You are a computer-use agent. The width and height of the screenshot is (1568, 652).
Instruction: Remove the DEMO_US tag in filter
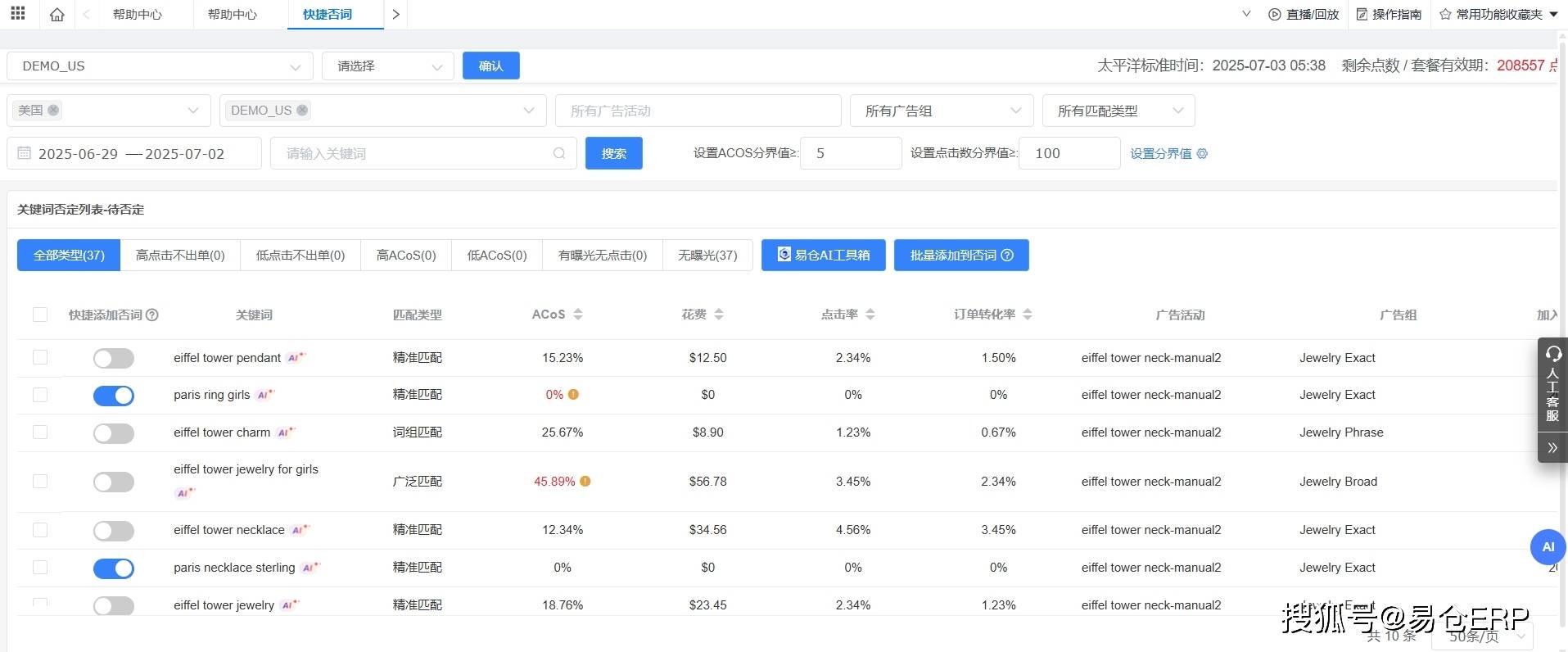[x=302, y=110]
